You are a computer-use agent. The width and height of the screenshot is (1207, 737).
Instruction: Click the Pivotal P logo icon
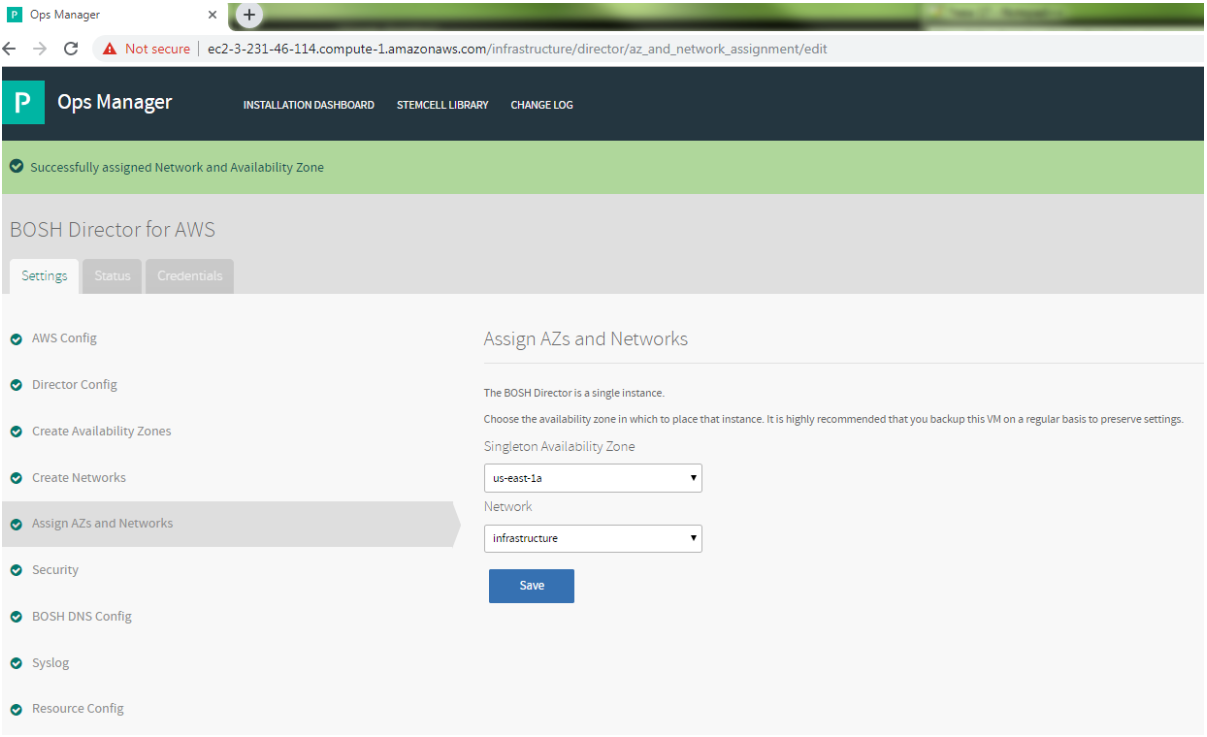coord(23,103)
